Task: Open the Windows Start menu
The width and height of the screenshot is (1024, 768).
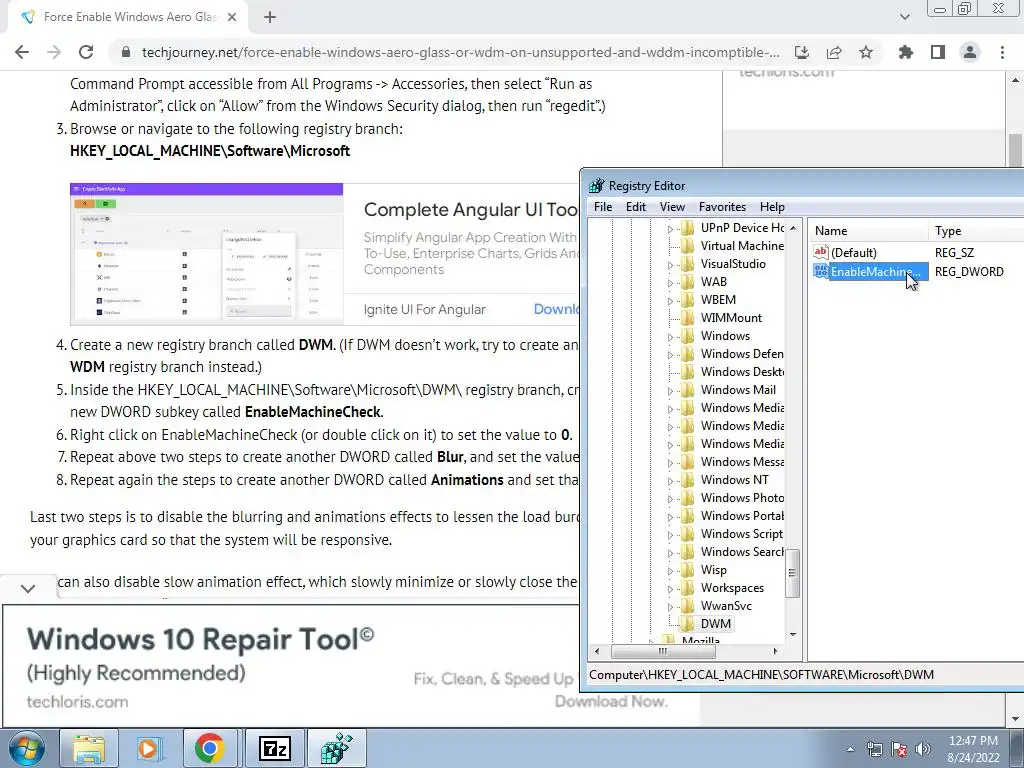Action: pyautogui.click(x=26, y=748)
